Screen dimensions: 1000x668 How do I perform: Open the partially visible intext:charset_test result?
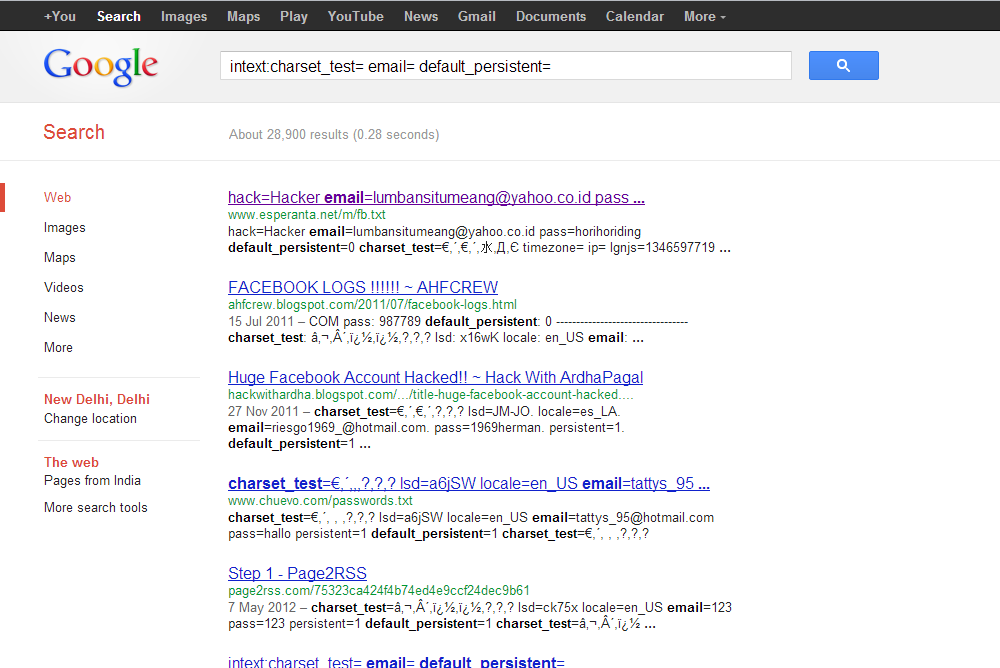pos(396,662)
